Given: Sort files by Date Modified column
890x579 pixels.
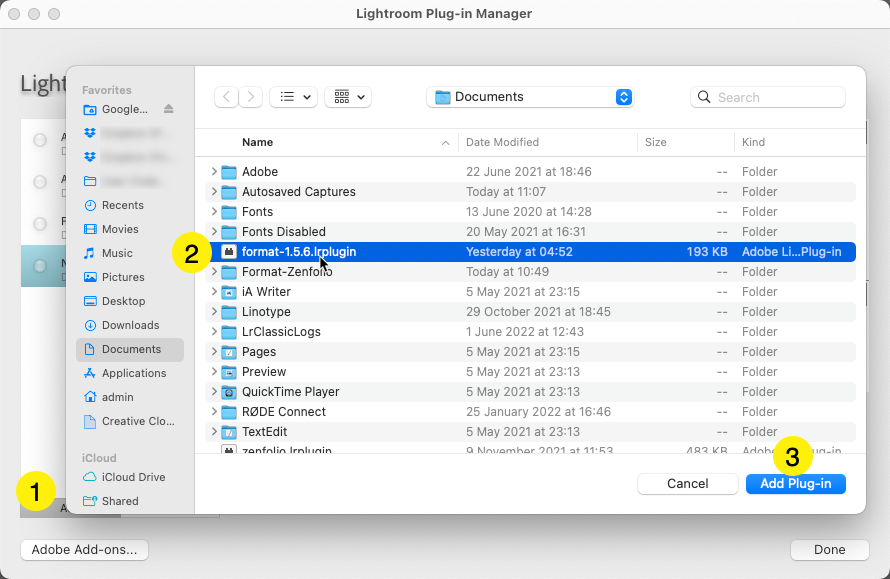Looking at the screenshot, I should [502, 142].
